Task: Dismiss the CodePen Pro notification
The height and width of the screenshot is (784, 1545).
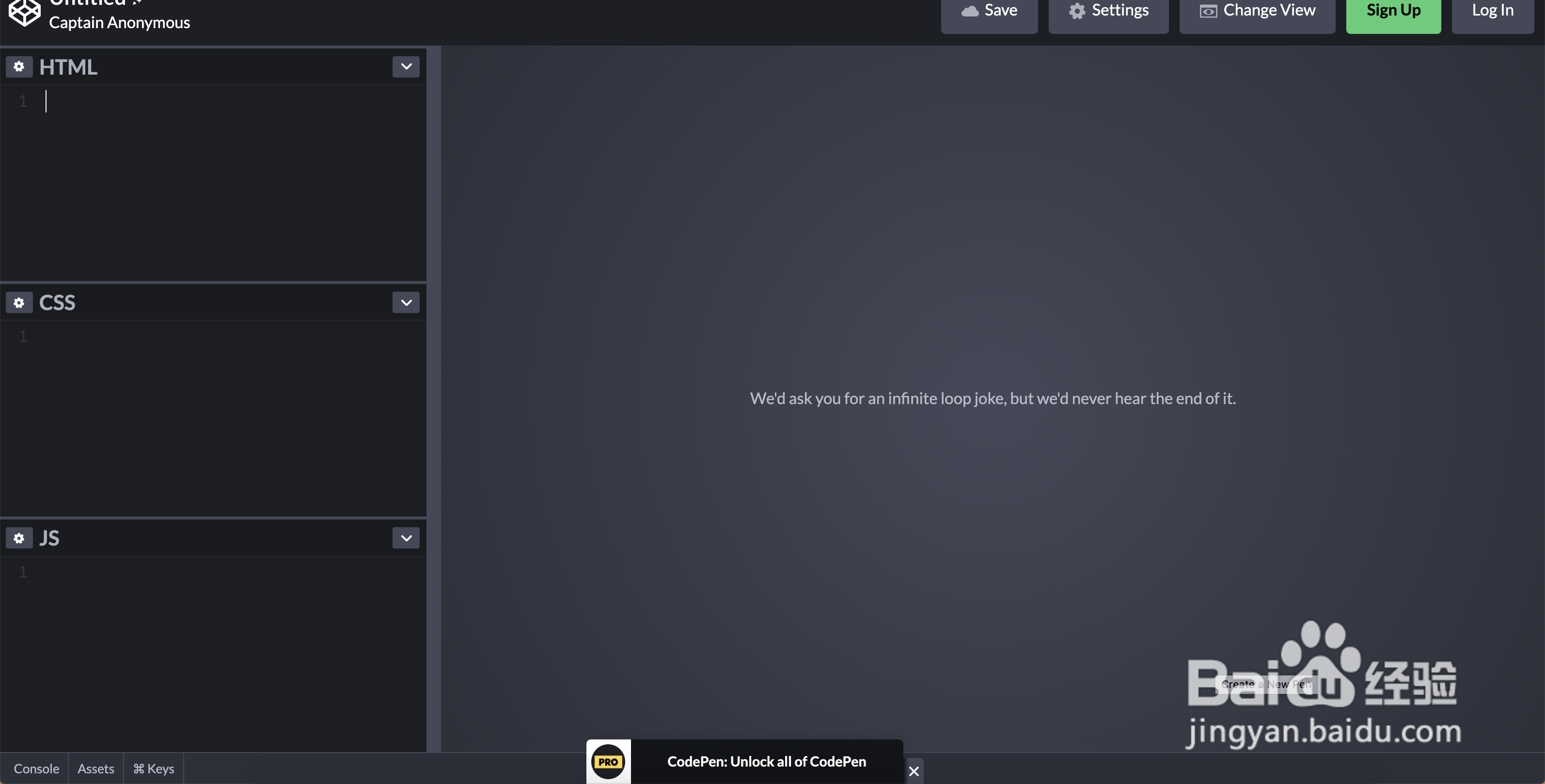Action: [913, 771]
